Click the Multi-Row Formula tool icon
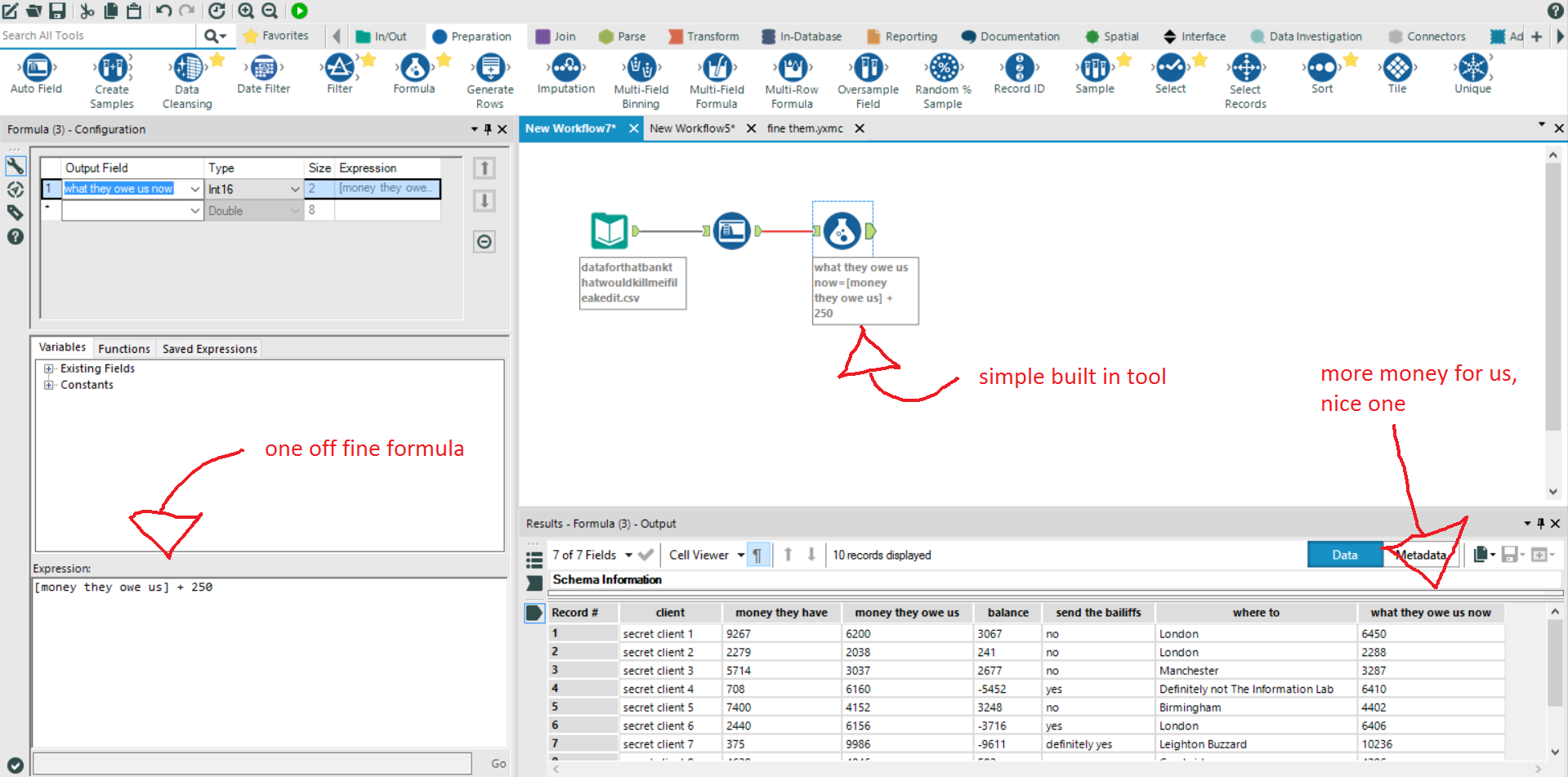Image resolution: width=1568 pixels, height=777 pixels. [x=792, y=69]
